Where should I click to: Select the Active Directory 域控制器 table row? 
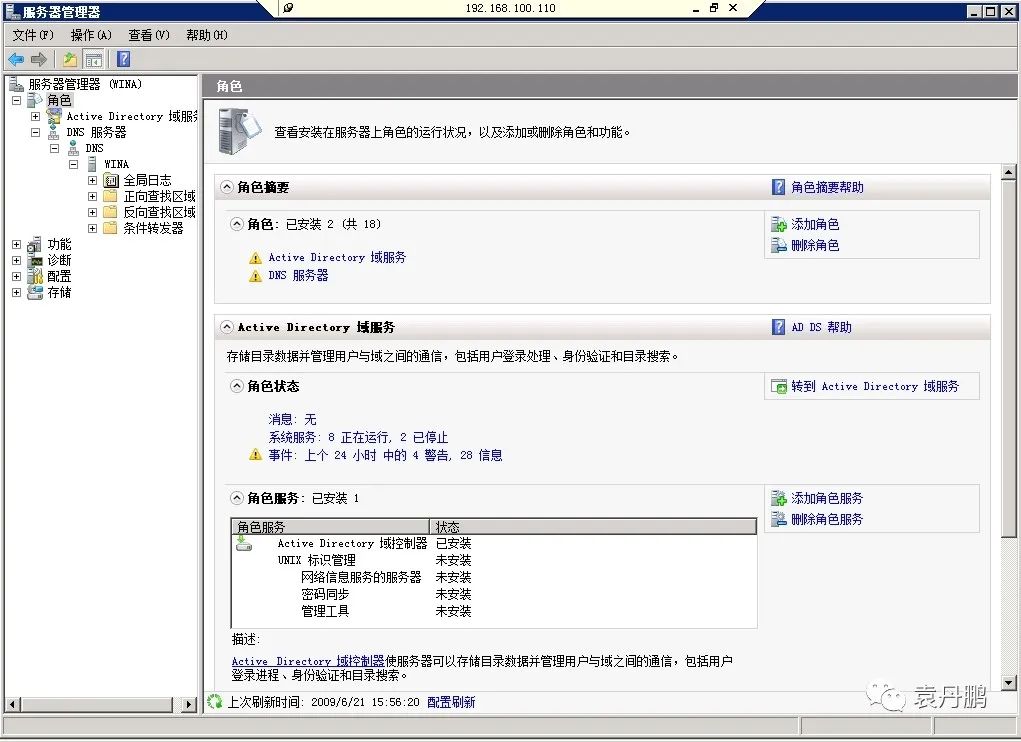tap(494, 543)
